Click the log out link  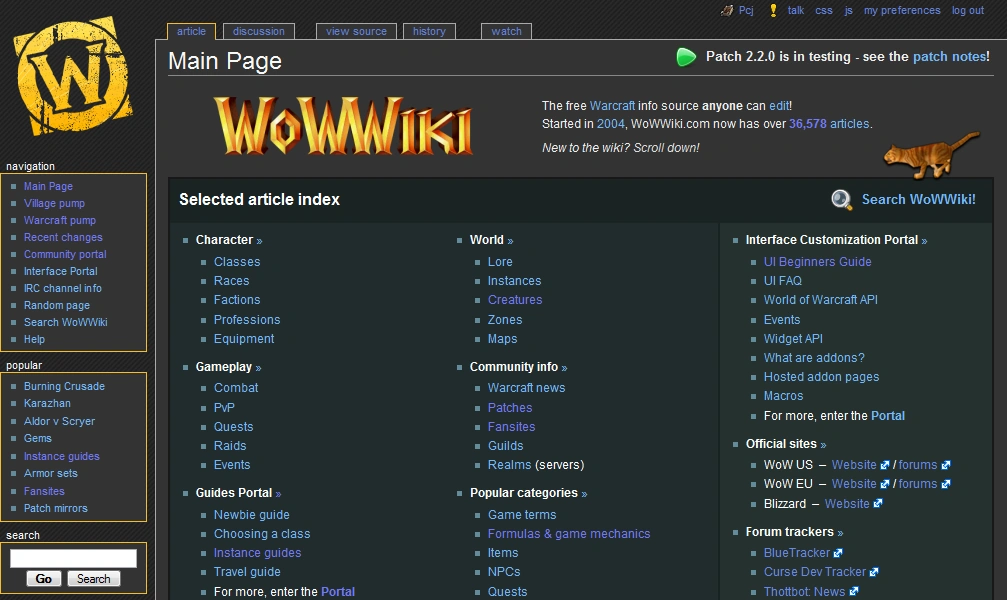968,10
